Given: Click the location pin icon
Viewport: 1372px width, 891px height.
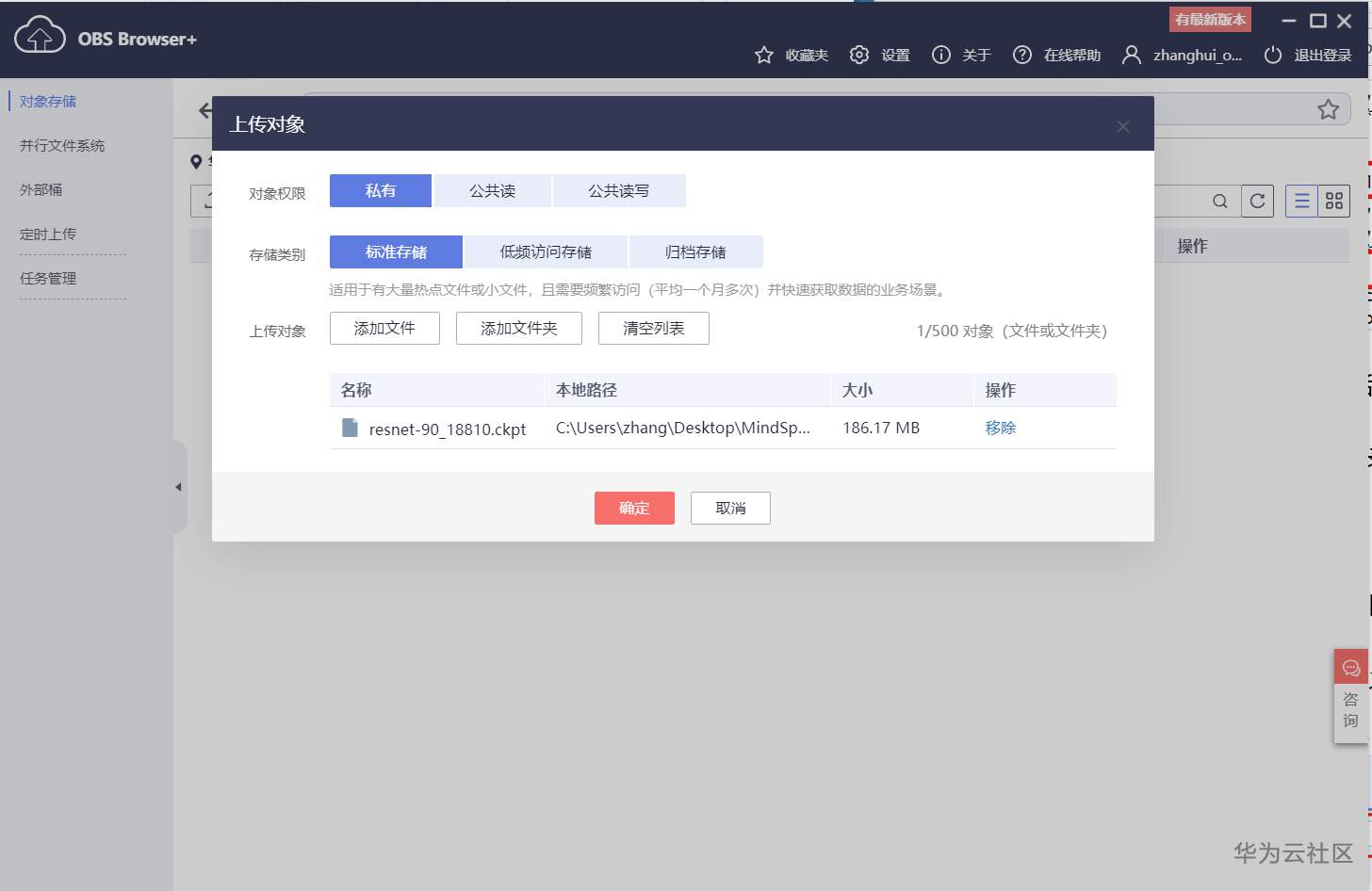Looking at the screenshot, I should click(196, 162).
